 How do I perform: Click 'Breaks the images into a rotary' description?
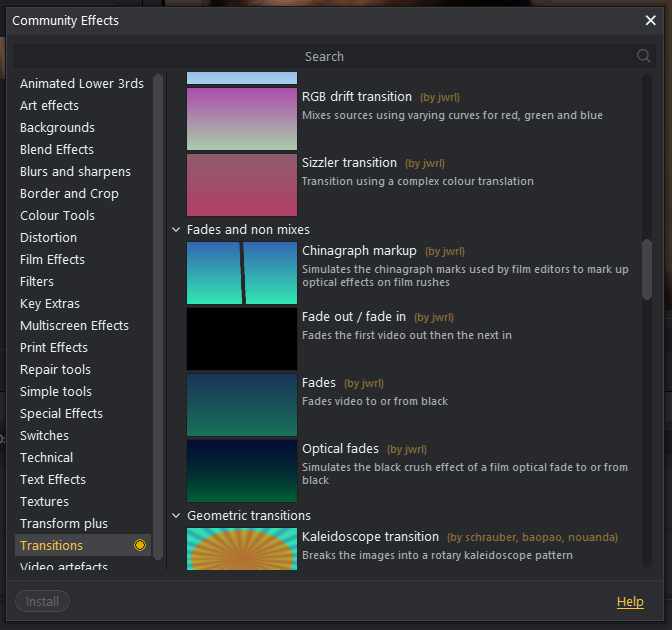pos(437,555)
